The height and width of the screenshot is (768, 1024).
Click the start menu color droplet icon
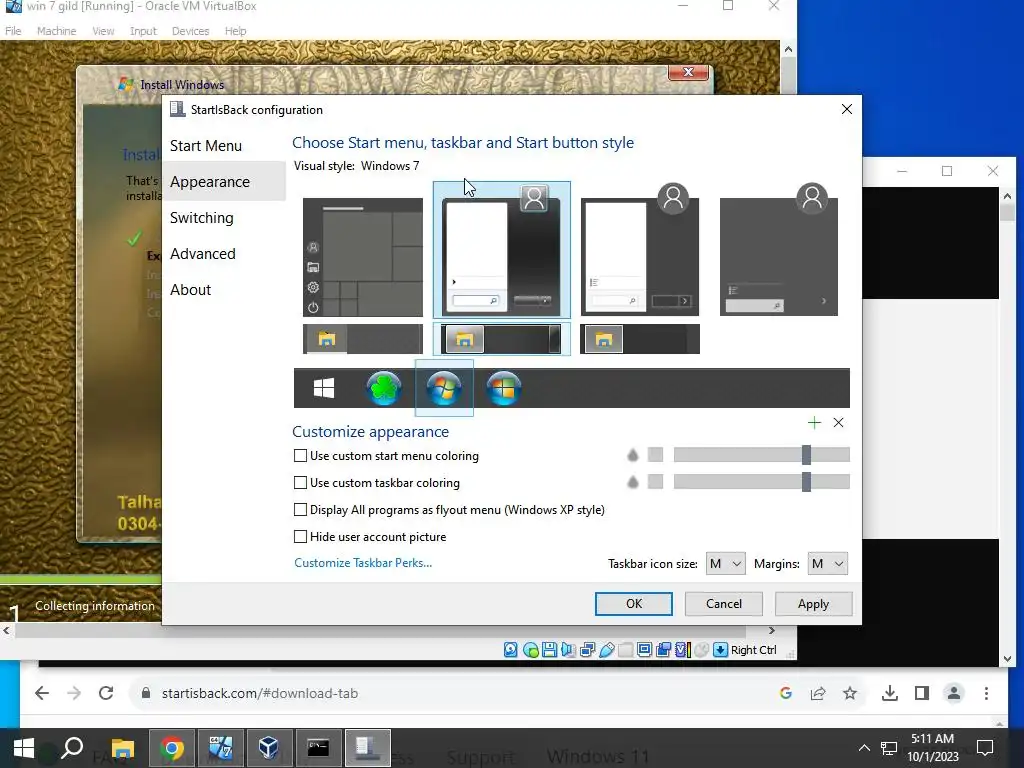(x=632, y=455)
